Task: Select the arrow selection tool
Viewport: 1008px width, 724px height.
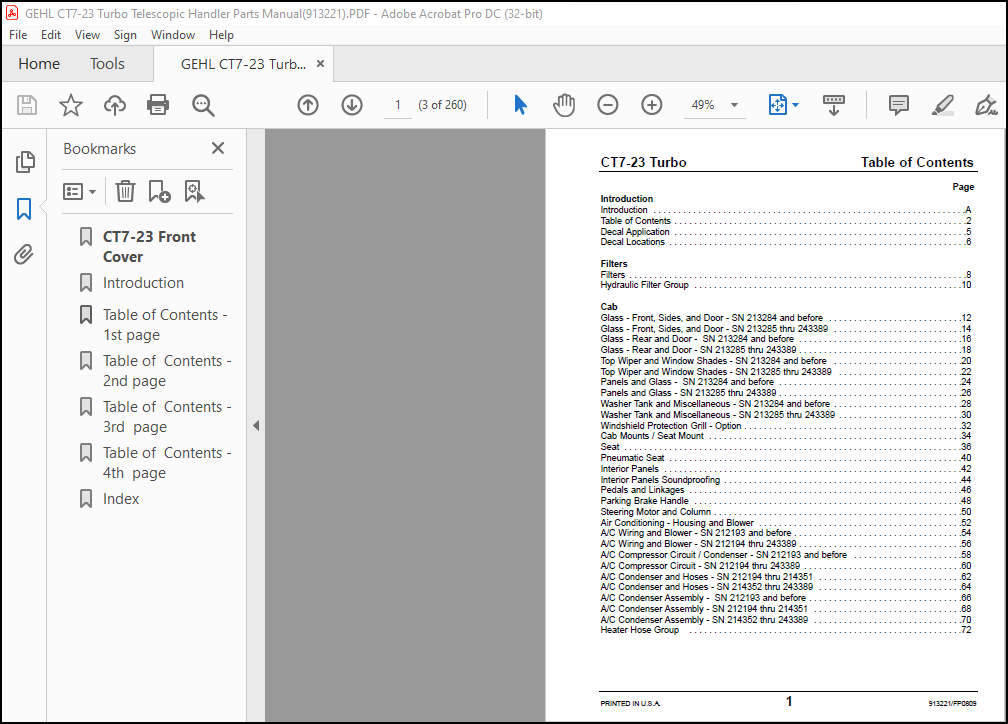Action: (521, 105)
